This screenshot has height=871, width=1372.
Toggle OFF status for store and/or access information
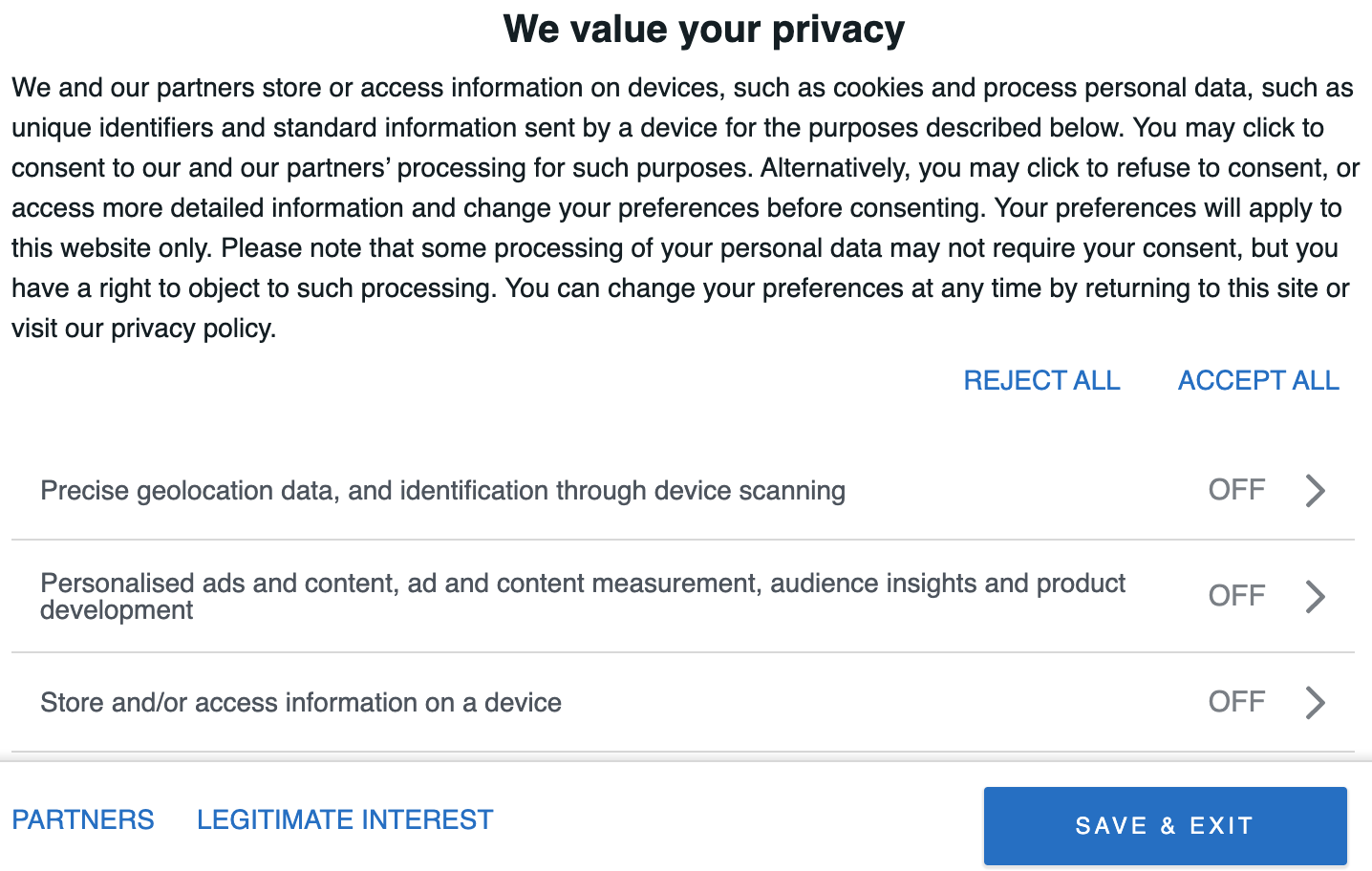pyautogui.click(x=1236, y=702)
